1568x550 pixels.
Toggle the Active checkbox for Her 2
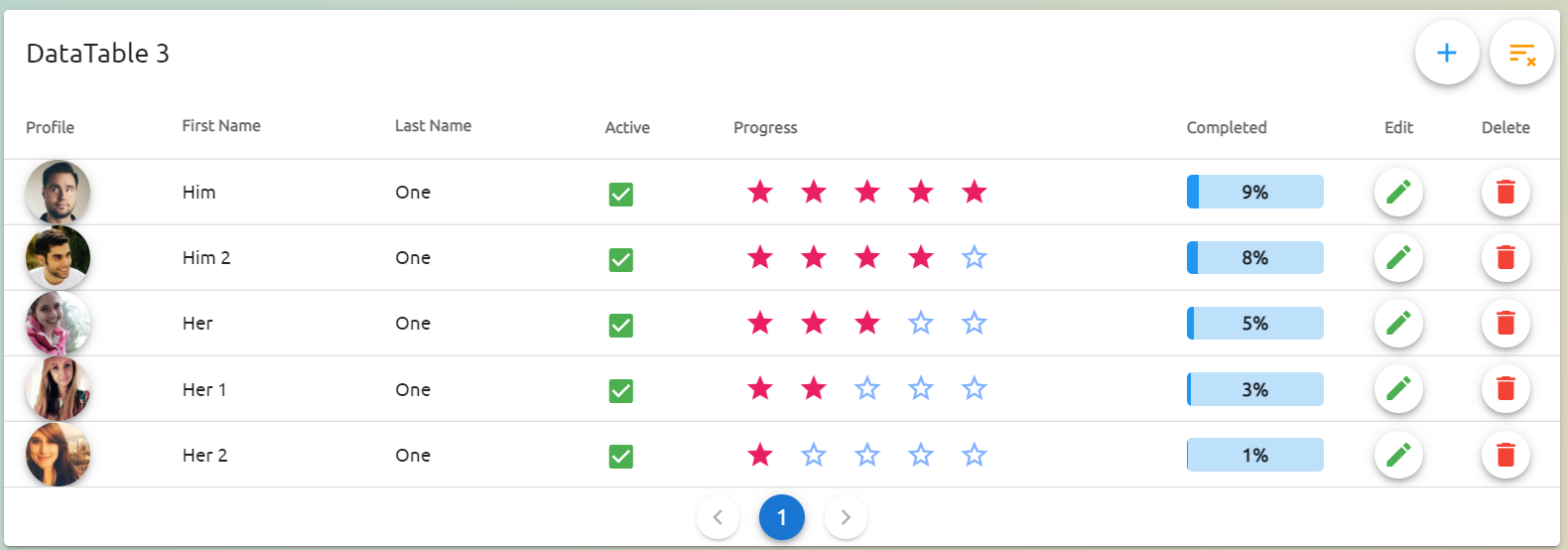point(621,457)
